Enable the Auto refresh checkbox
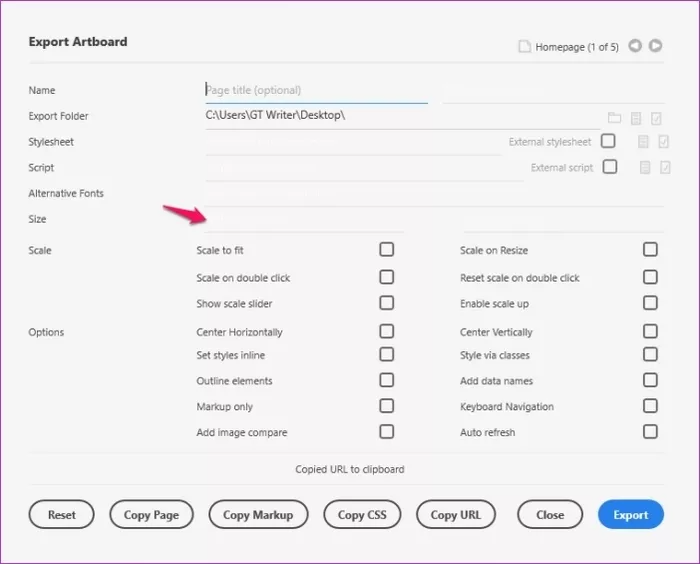Screen dimensions: 700x564 pos(650,432)
